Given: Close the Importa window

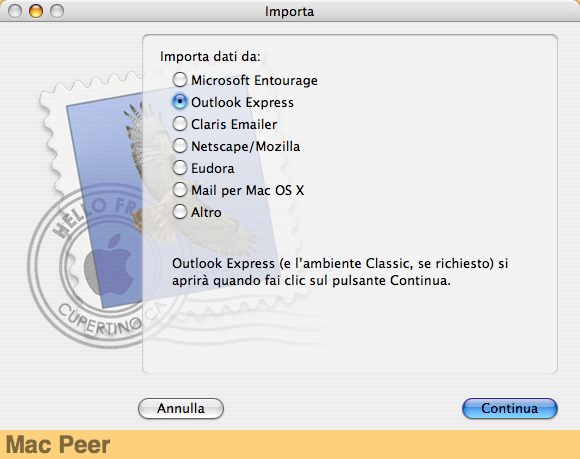Looking at the screenshot, I should coord(15,11).
